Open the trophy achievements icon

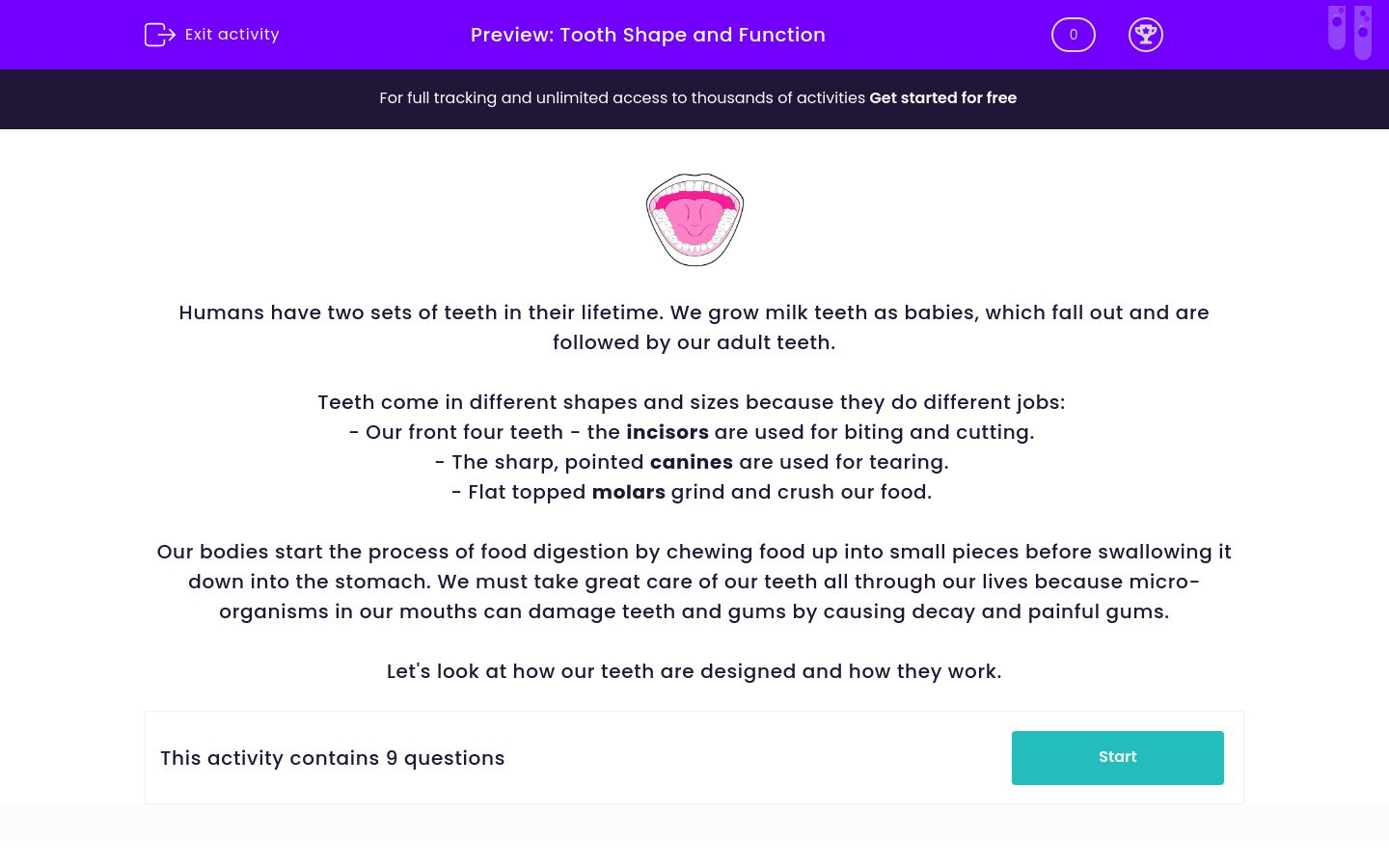pyautogui.click(x=1146, y=35)
